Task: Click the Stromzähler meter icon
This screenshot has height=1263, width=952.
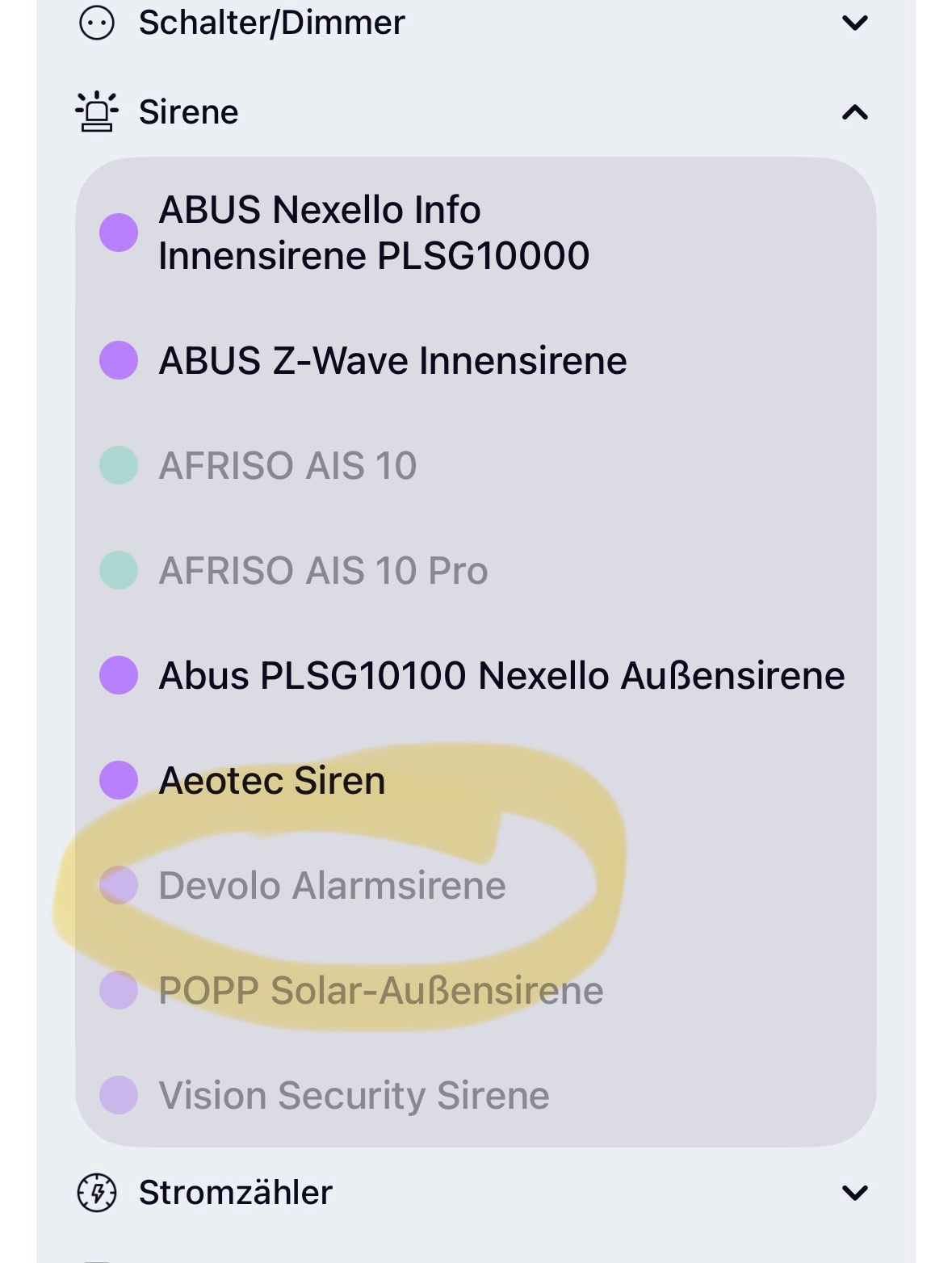Action: [x=97, y=1192]
